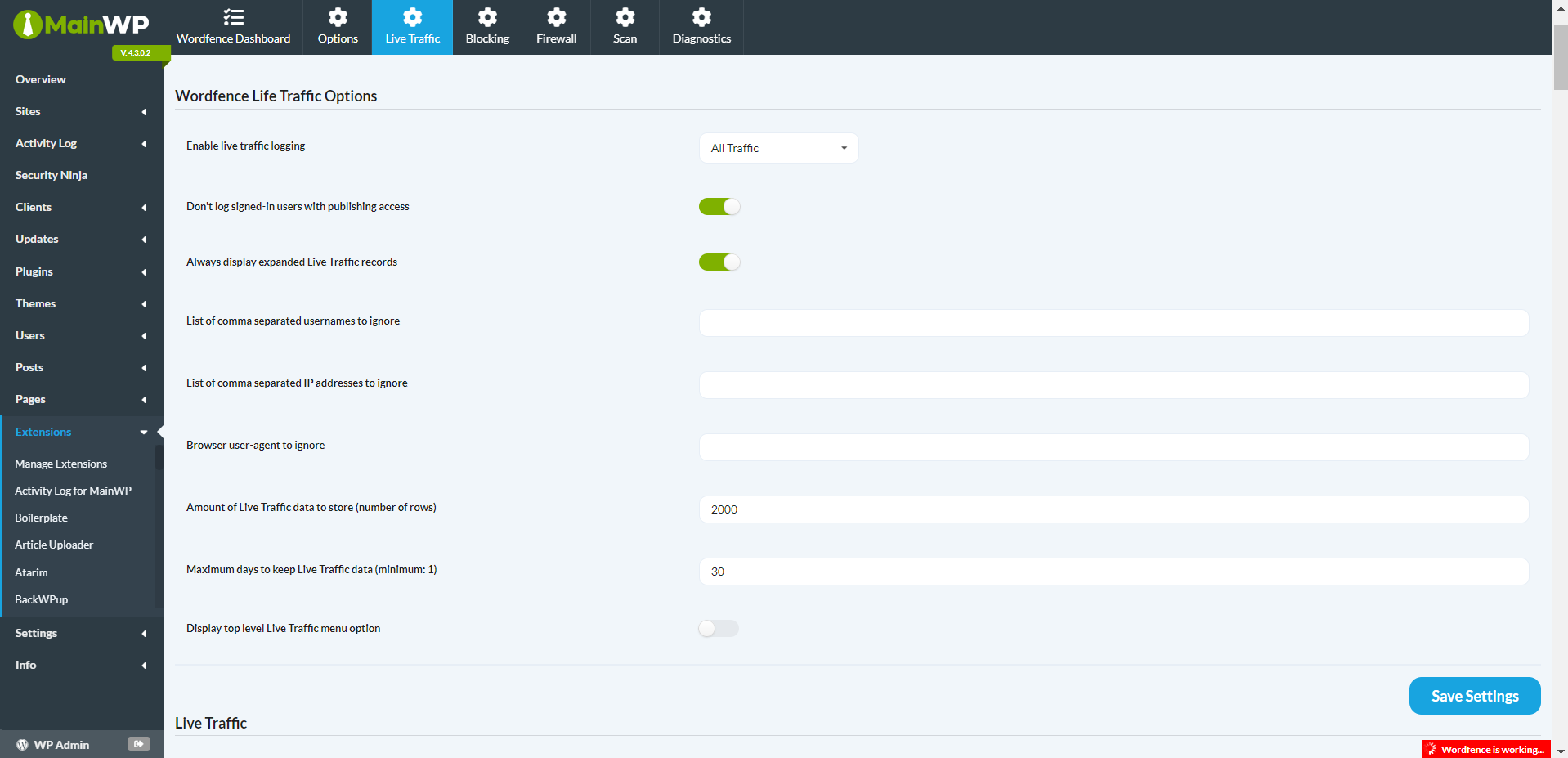Expand the Users submenu arrow

tap(144, 336)
